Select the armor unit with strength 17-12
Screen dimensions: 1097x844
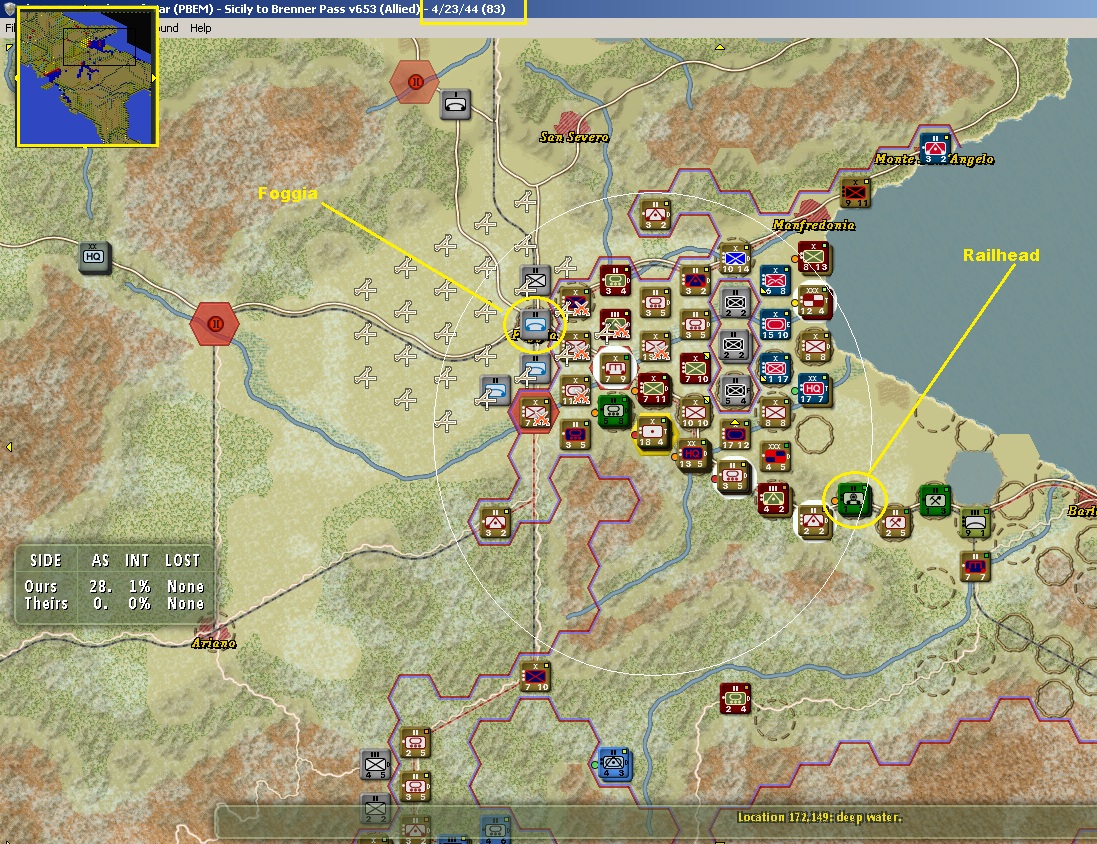(x=735, y=434)
